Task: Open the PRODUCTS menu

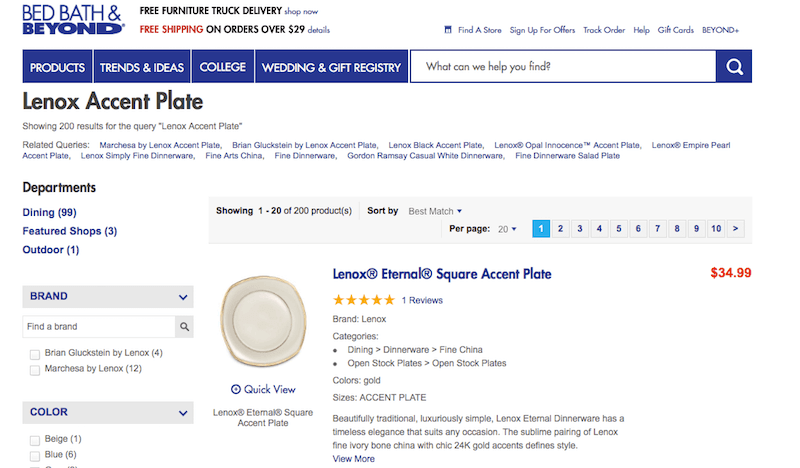Action: (x=57, y=66)
